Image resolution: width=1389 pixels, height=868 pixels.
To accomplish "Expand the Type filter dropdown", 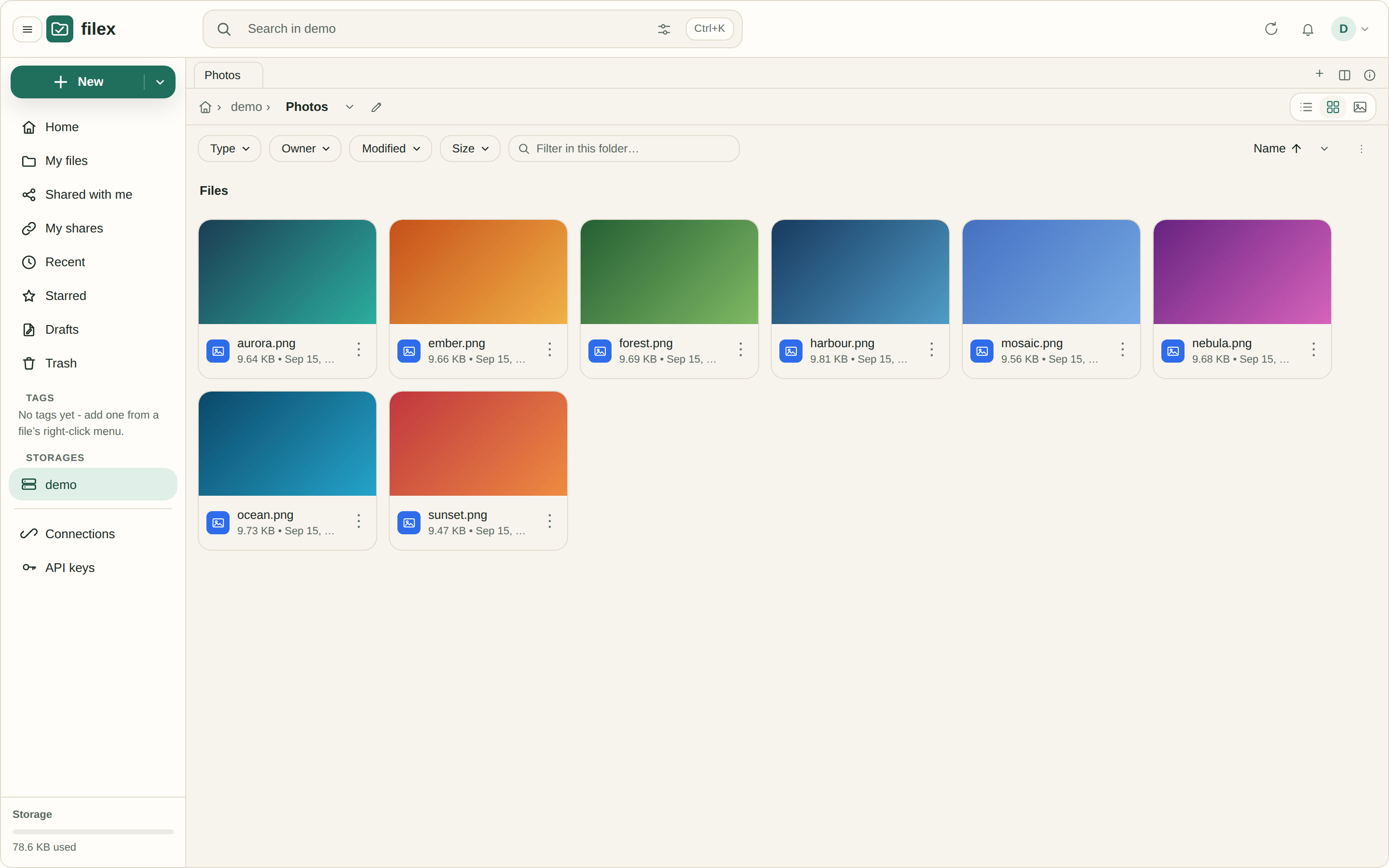I will click(x=230, y=149).
